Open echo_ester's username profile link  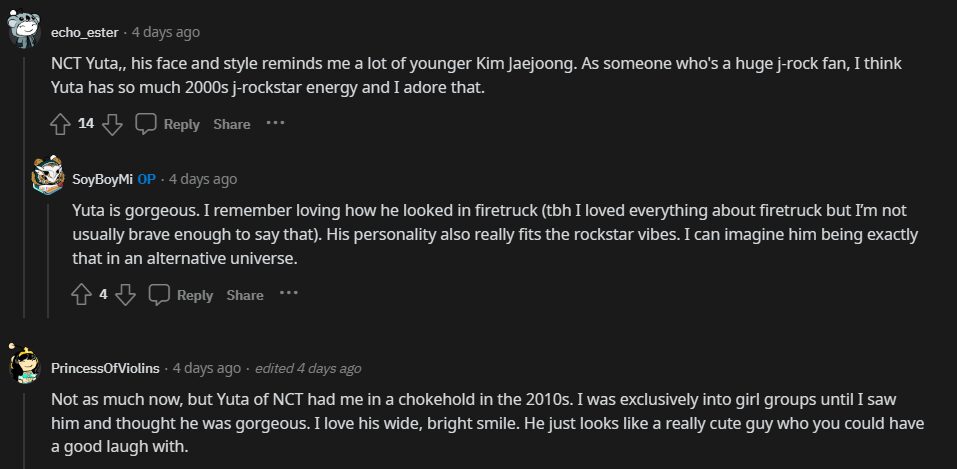tap(85, 32)
